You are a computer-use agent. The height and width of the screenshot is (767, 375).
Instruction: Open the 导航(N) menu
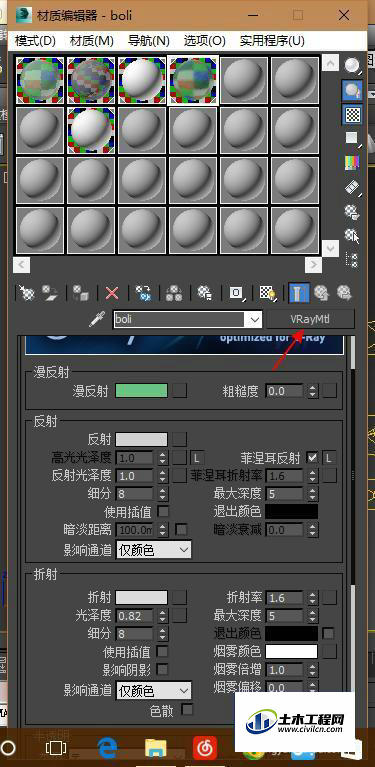click(149, 40)
